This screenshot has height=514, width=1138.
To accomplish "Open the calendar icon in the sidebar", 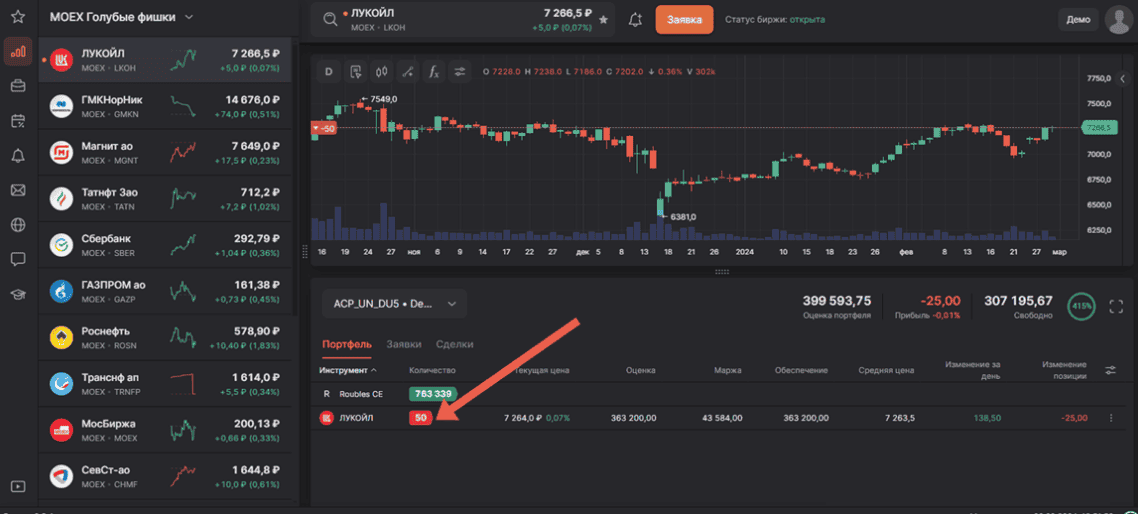I will tap(18, 121).
